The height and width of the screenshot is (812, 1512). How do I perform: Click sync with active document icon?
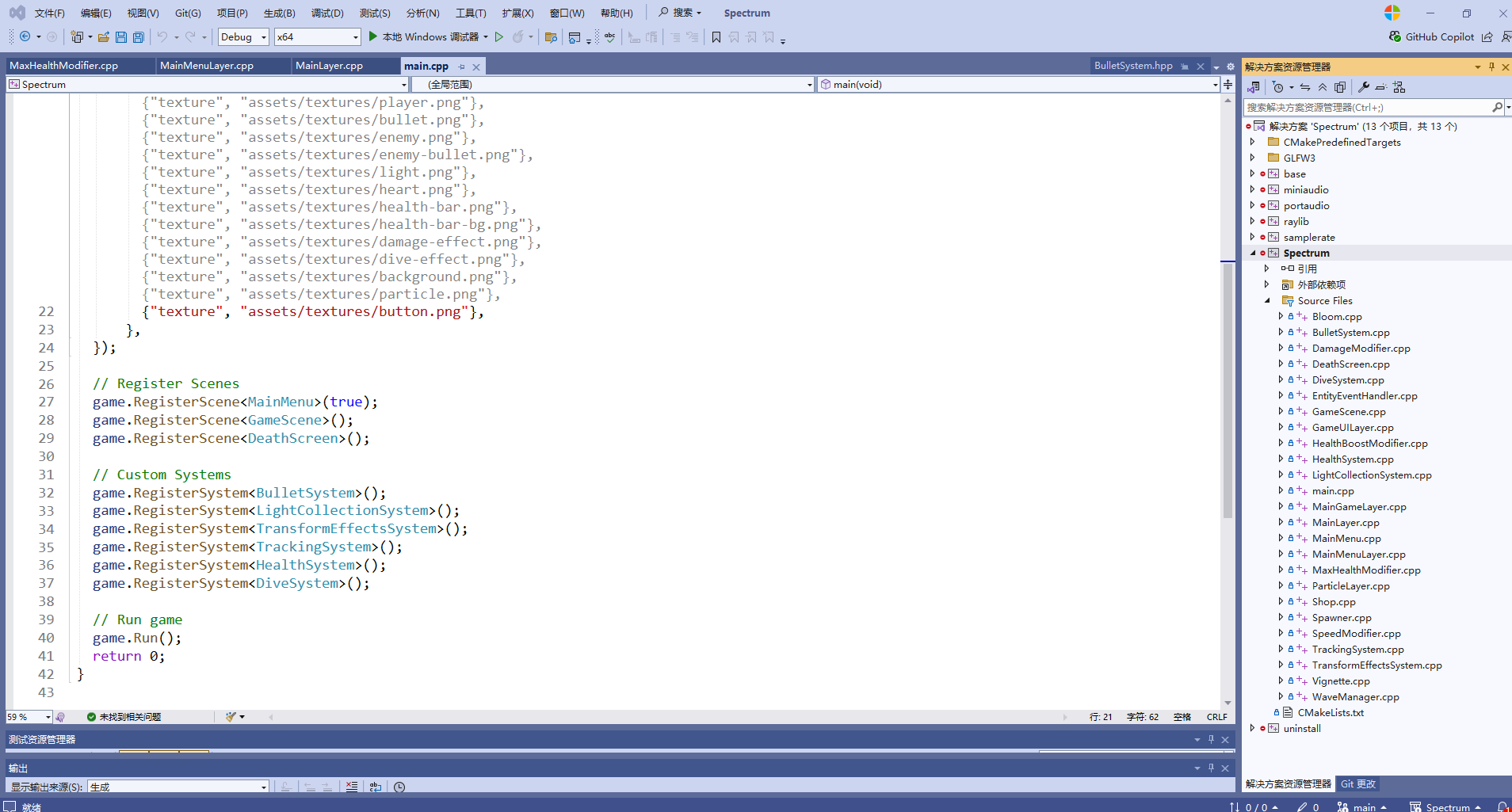coord(1305,87)
